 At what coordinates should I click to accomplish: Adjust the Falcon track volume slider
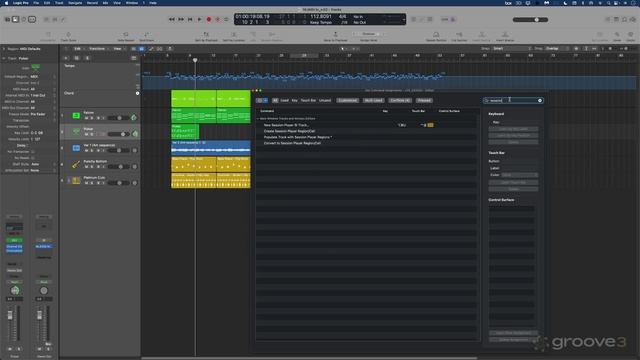(x=118, y=118)
